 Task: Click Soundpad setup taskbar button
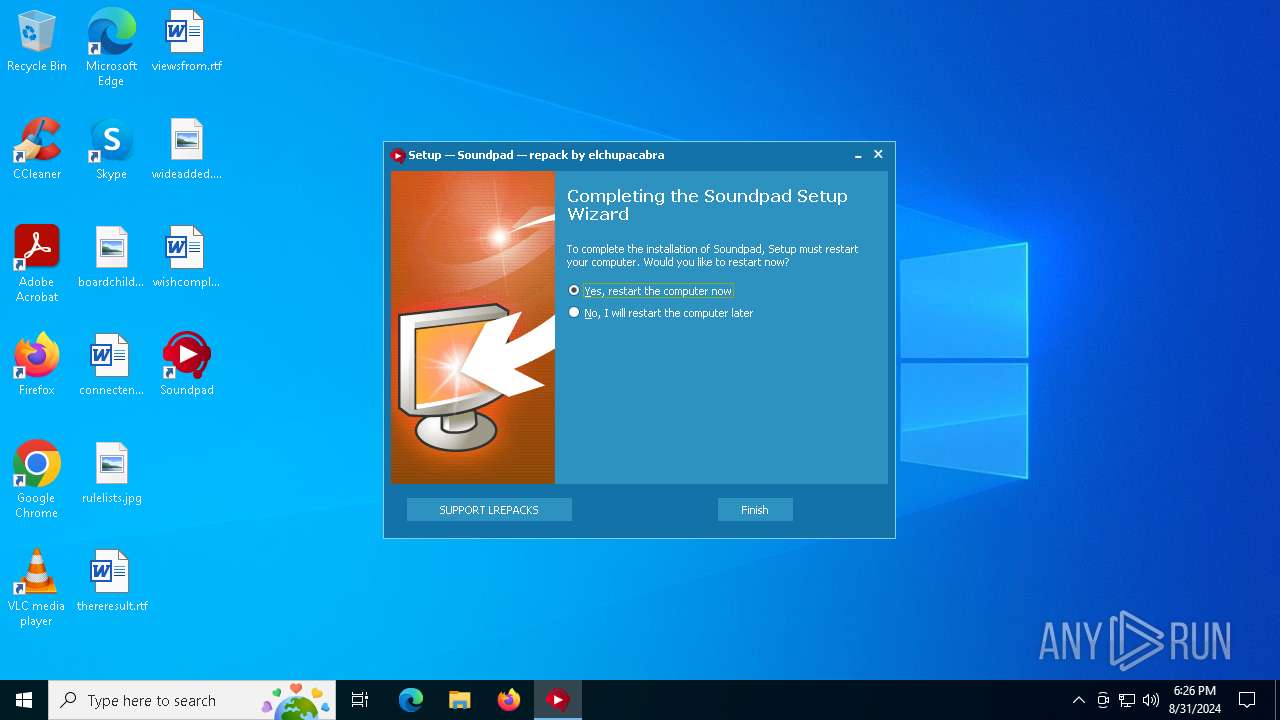[557, 700]
